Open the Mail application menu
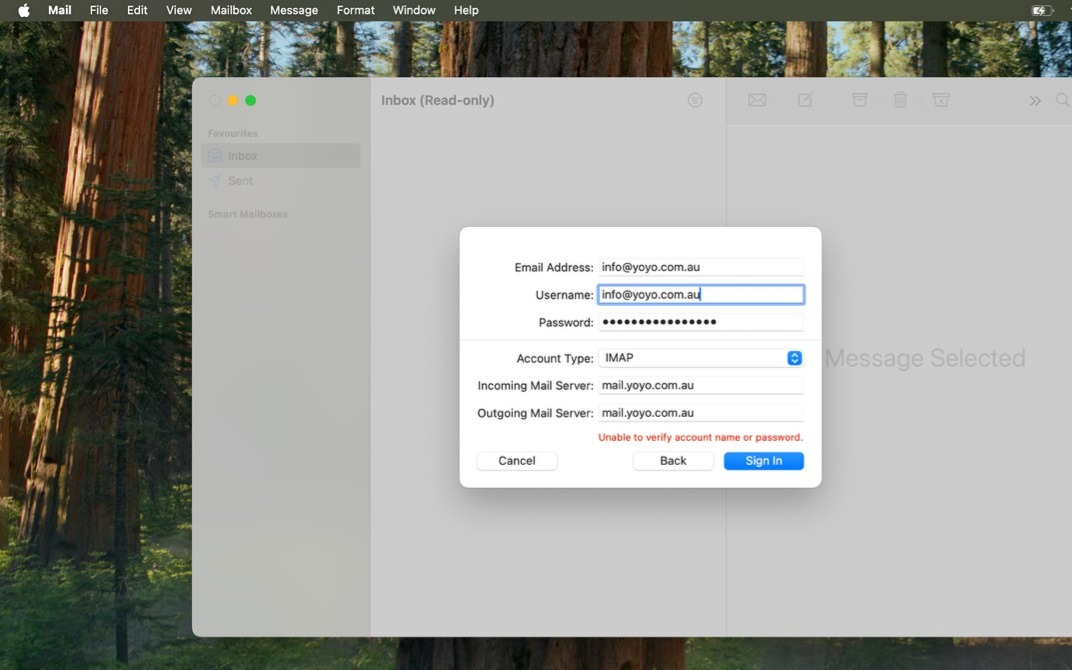 [59, 10]
